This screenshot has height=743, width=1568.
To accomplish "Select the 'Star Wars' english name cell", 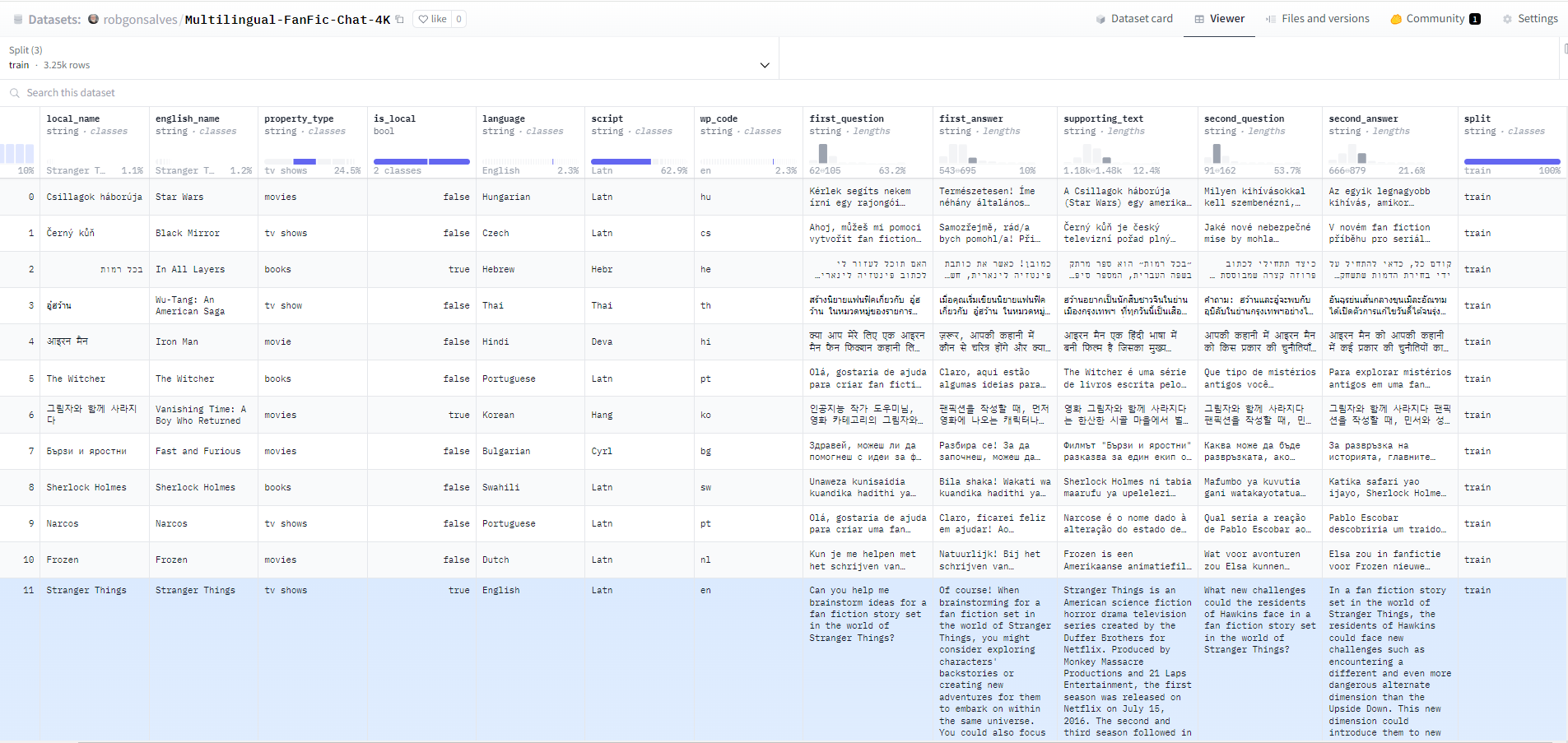I will tap(203, 197).
